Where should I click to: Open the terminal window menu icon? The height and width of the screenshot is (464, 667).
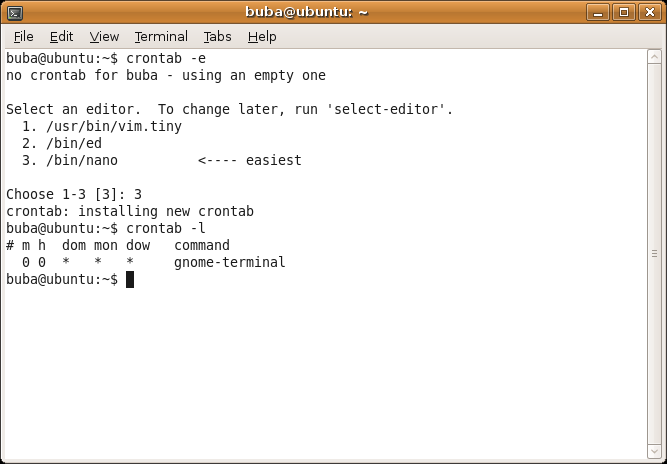point(15,13)
